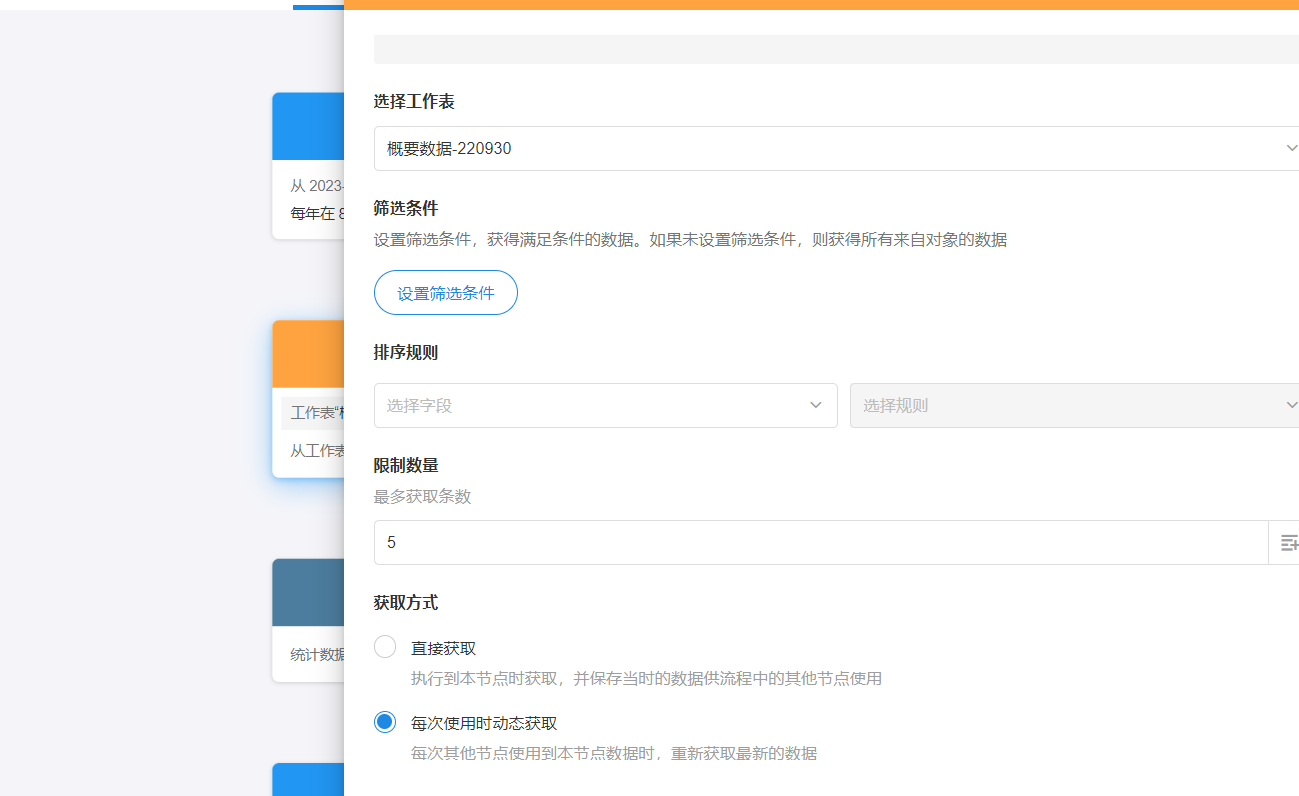Click the chevron arrow inside 选择字段 box
Image resolution: width=1299 pixels, height=796 pixels.
coord(815,405)
